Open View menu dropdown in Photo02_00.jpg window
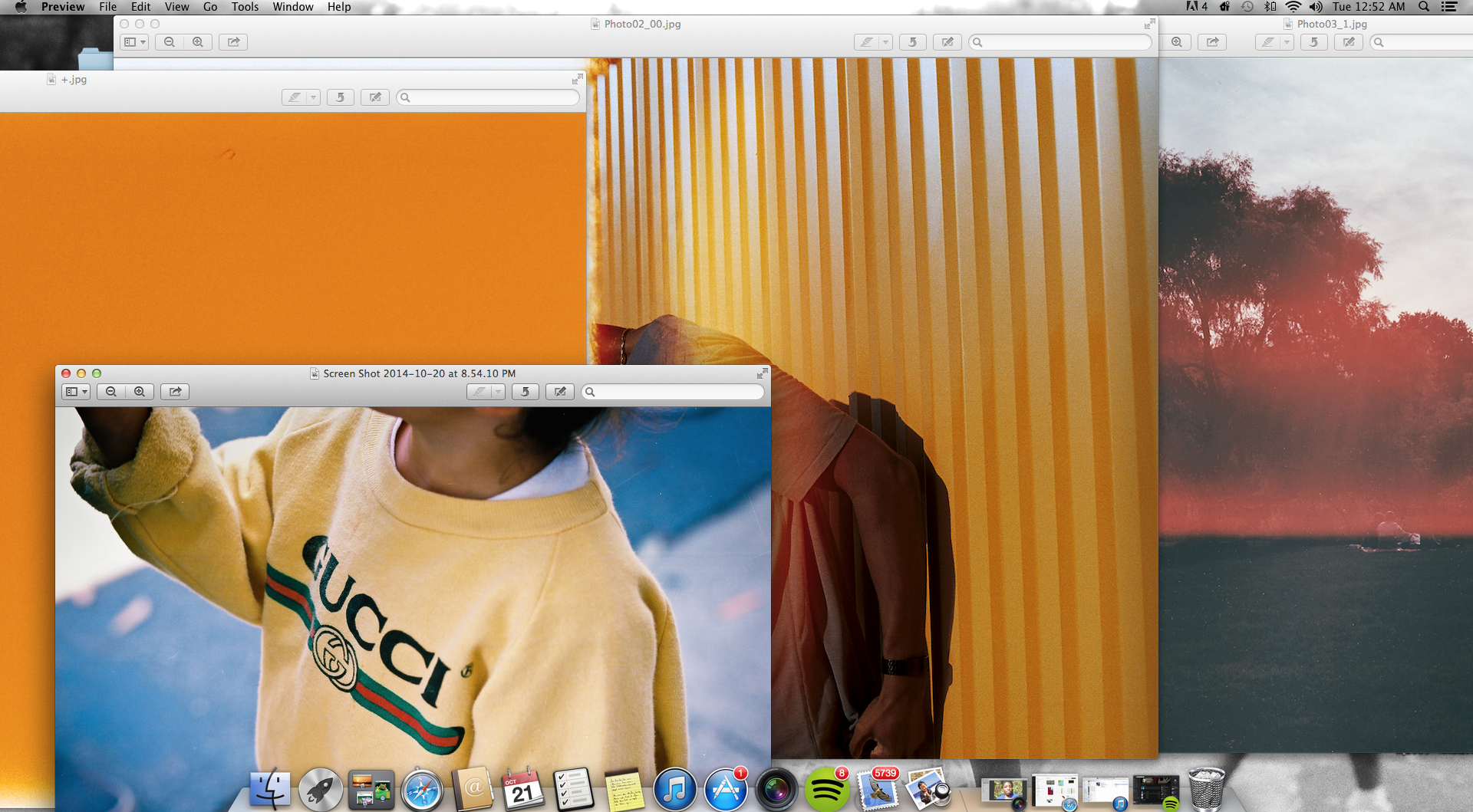The height and width of the screenshot is (812, 1473). [x=134, y=42]
